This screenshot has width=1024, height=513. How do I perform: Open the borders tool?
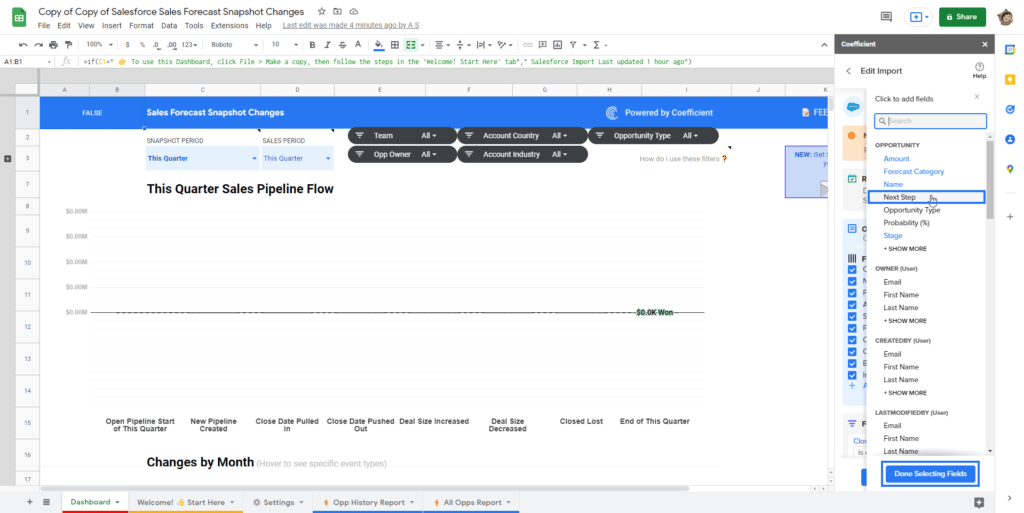pyautogui.click(x=394, y=44)
